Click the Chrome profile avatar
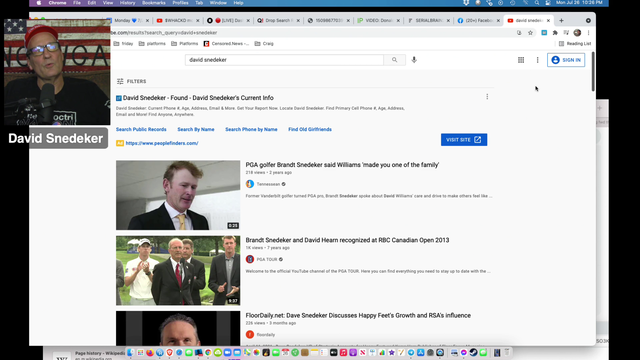Image resolution: width=640 pixels, height=360 pixels. pyautogui.click(x=577, y=33)
